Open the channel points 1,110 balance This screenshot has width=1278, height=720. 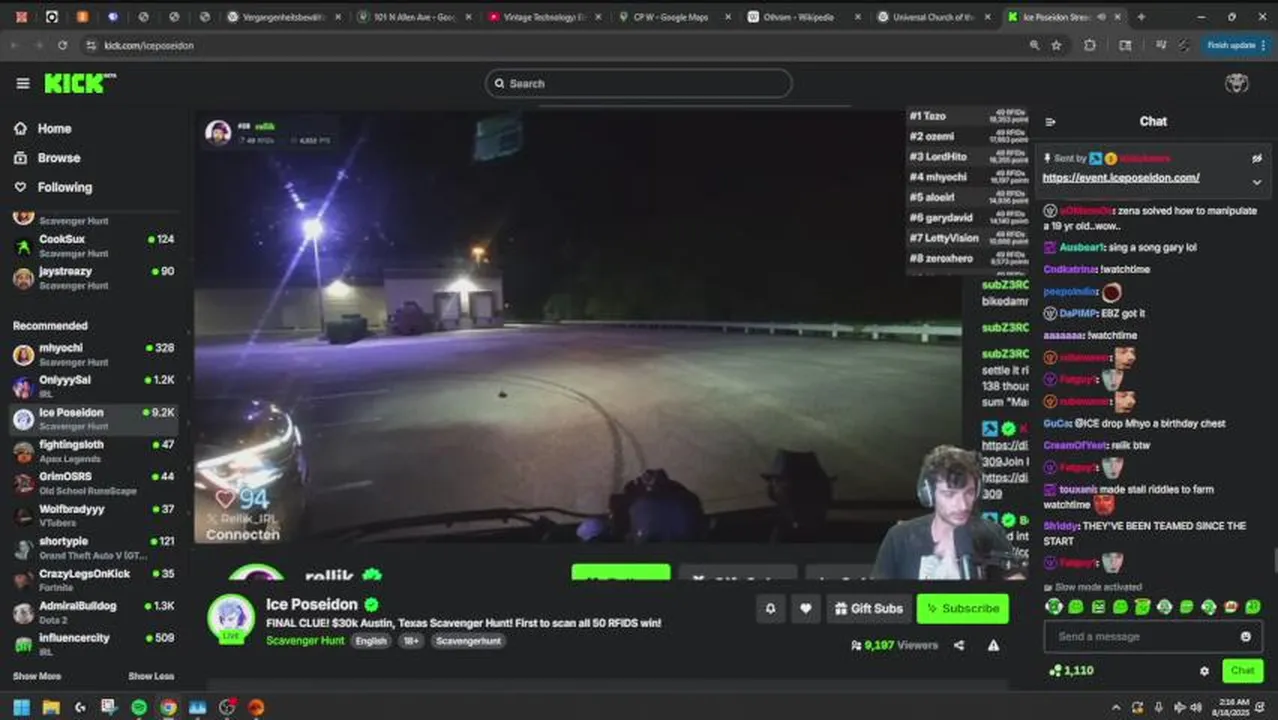point(1071,671)
